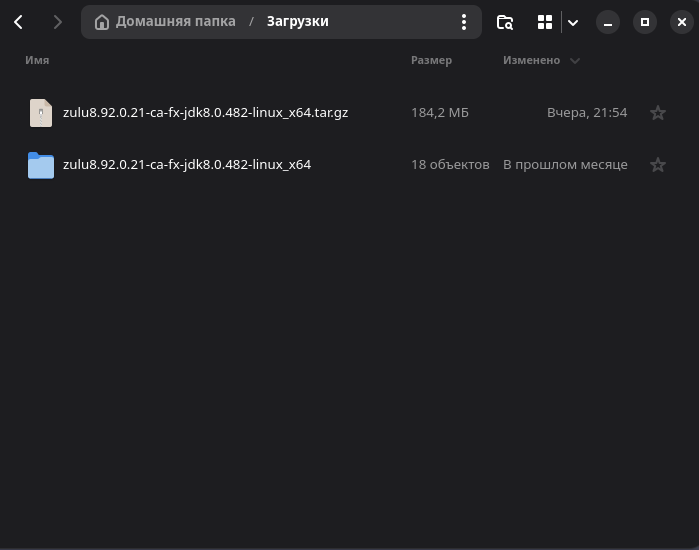Maximize the file manager window

click(x=645, y=22)
